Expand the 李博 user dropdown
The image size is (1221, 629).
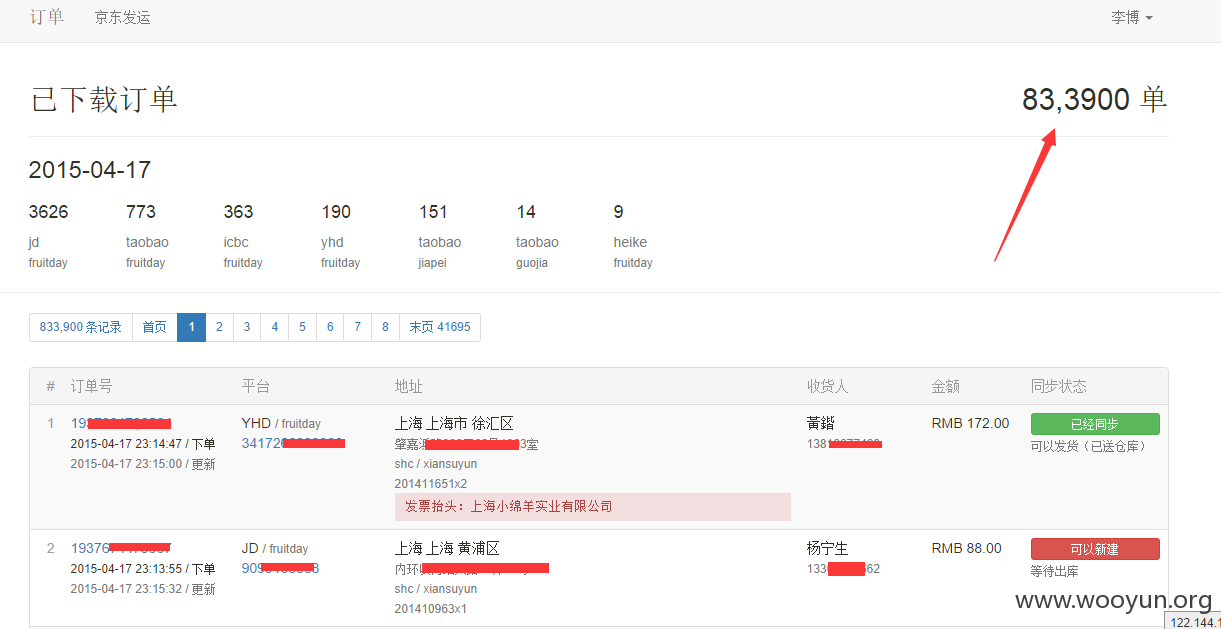pos(1131,18)
